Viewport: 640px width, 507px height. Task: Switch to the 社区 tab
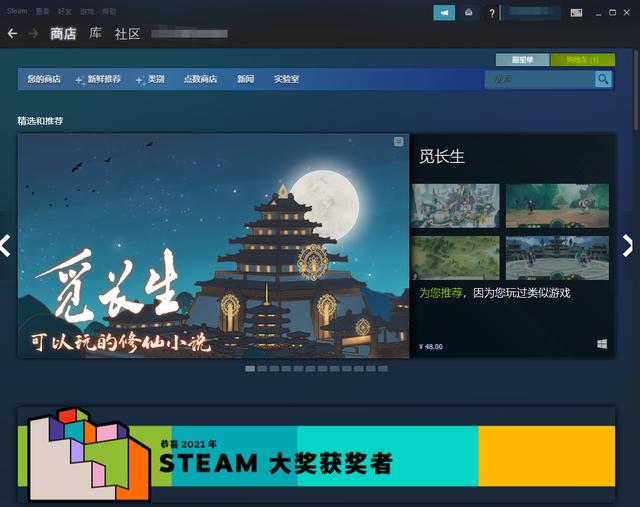pyautogui.click(x=127, y=33)
